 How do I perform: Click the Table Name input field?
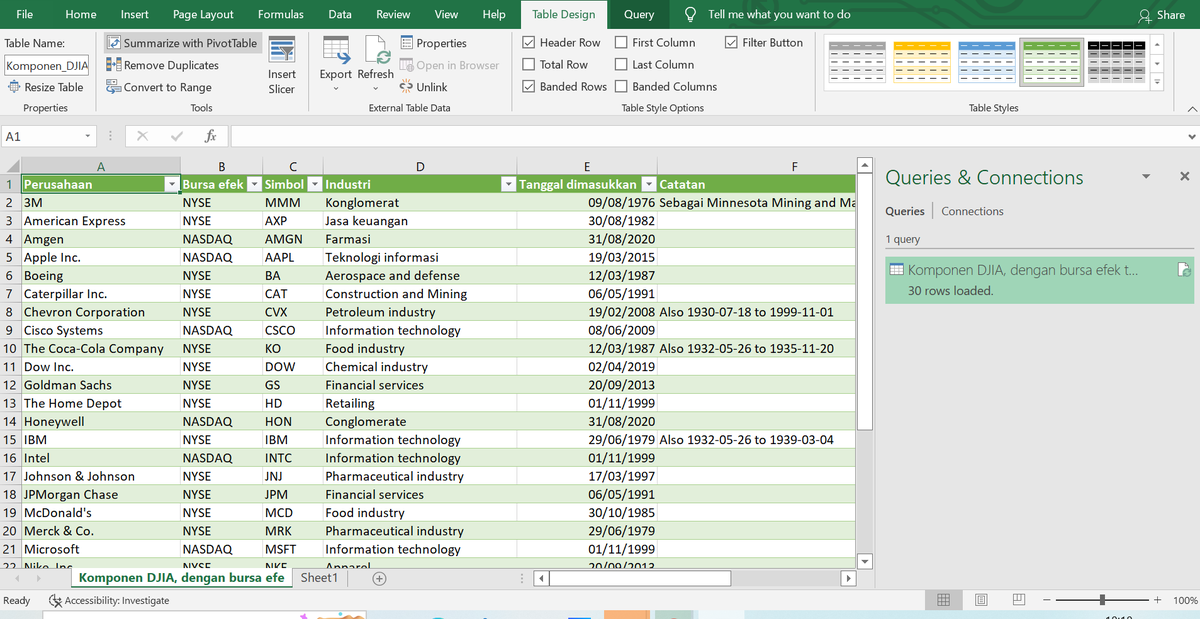click(x=47, y=65)
